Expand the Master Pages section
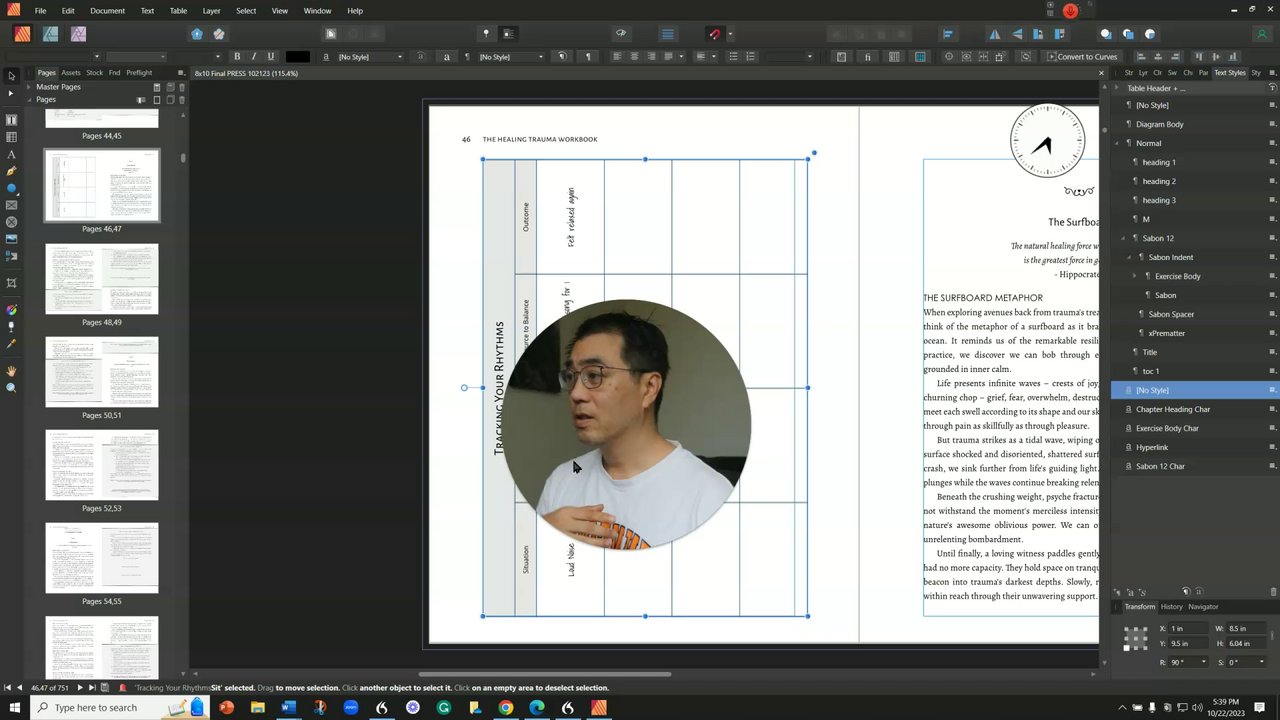This screenshot has width=1280, height=720. click(29, 87)
